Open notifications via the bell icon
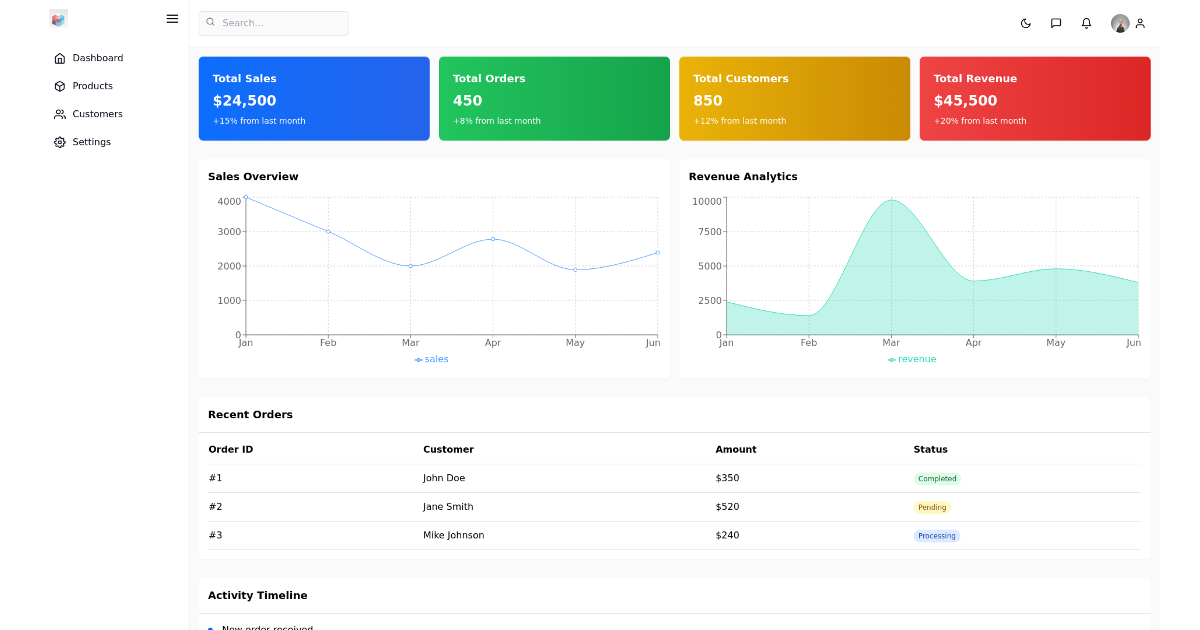1200x630 pixels. click(x=1086, y=23)
